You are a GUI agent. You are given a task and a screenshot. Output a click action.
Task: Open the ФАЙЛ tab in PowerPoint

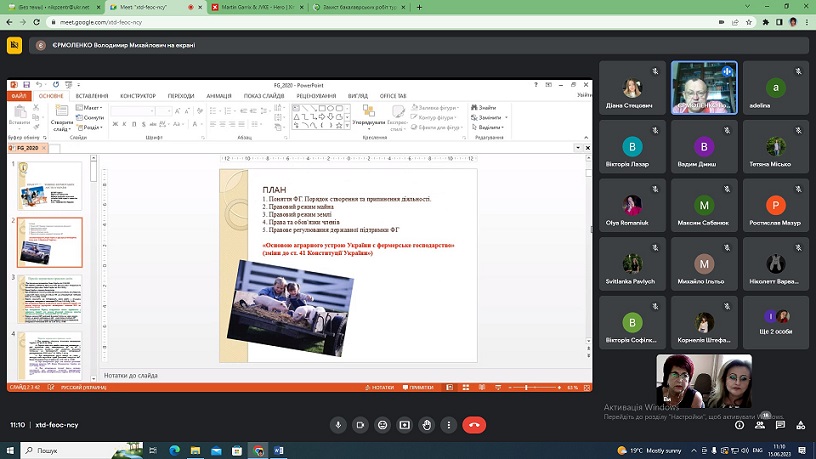coord(19,96)
